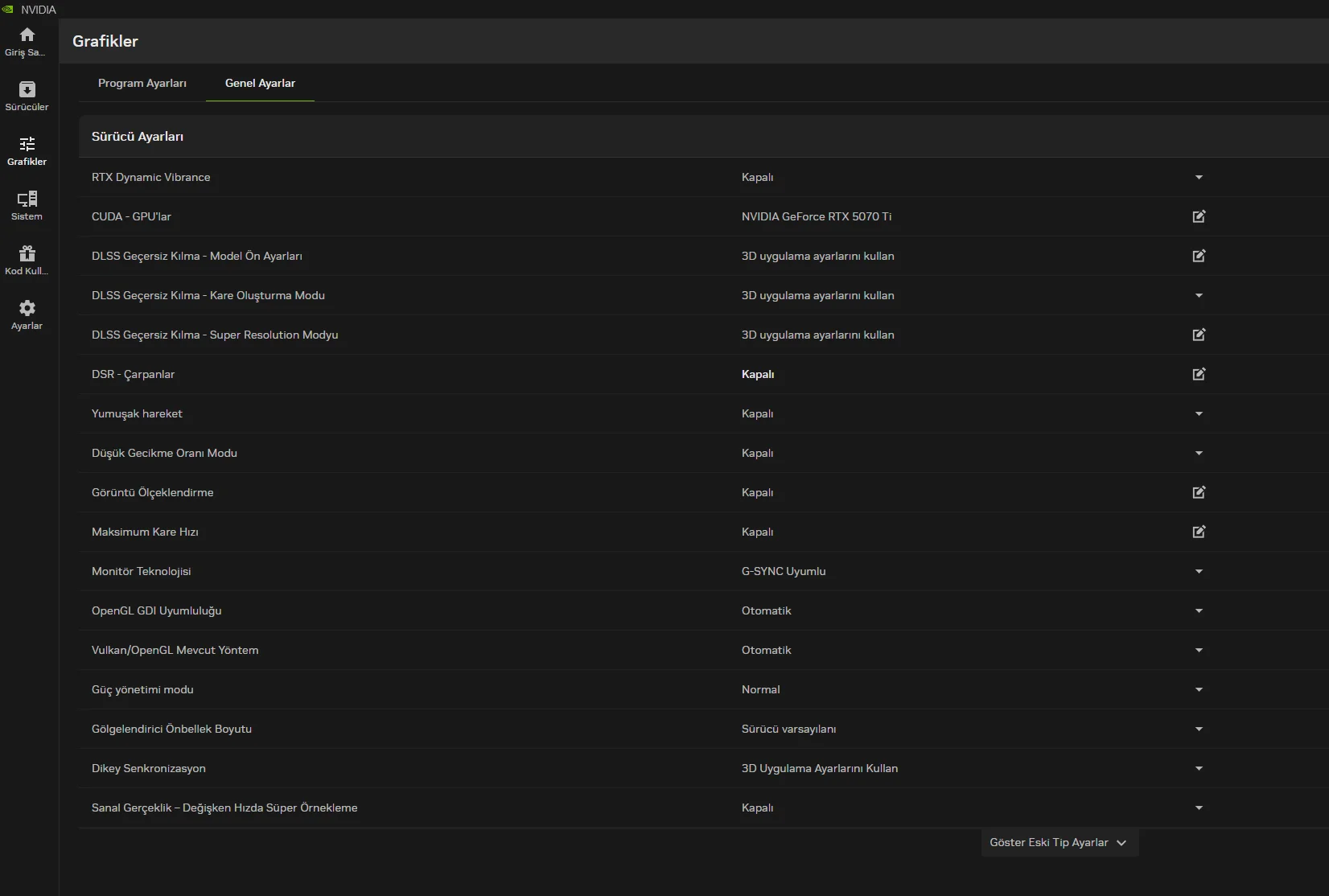Select the Sistem icon in sidebar
This screenshot has height=896, width=1329.
point(27,199)
